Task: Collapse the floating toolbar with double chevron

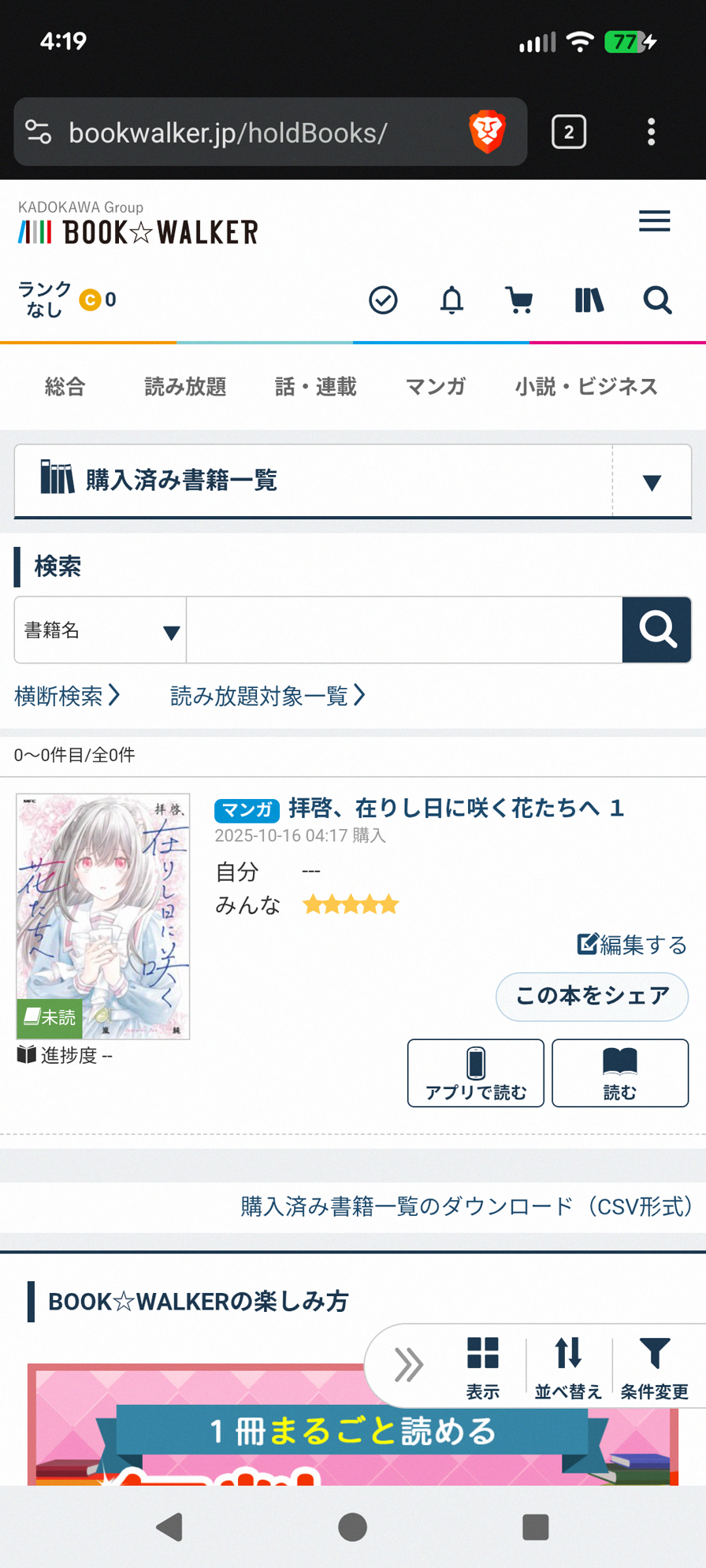Action: click(409, 1365)
